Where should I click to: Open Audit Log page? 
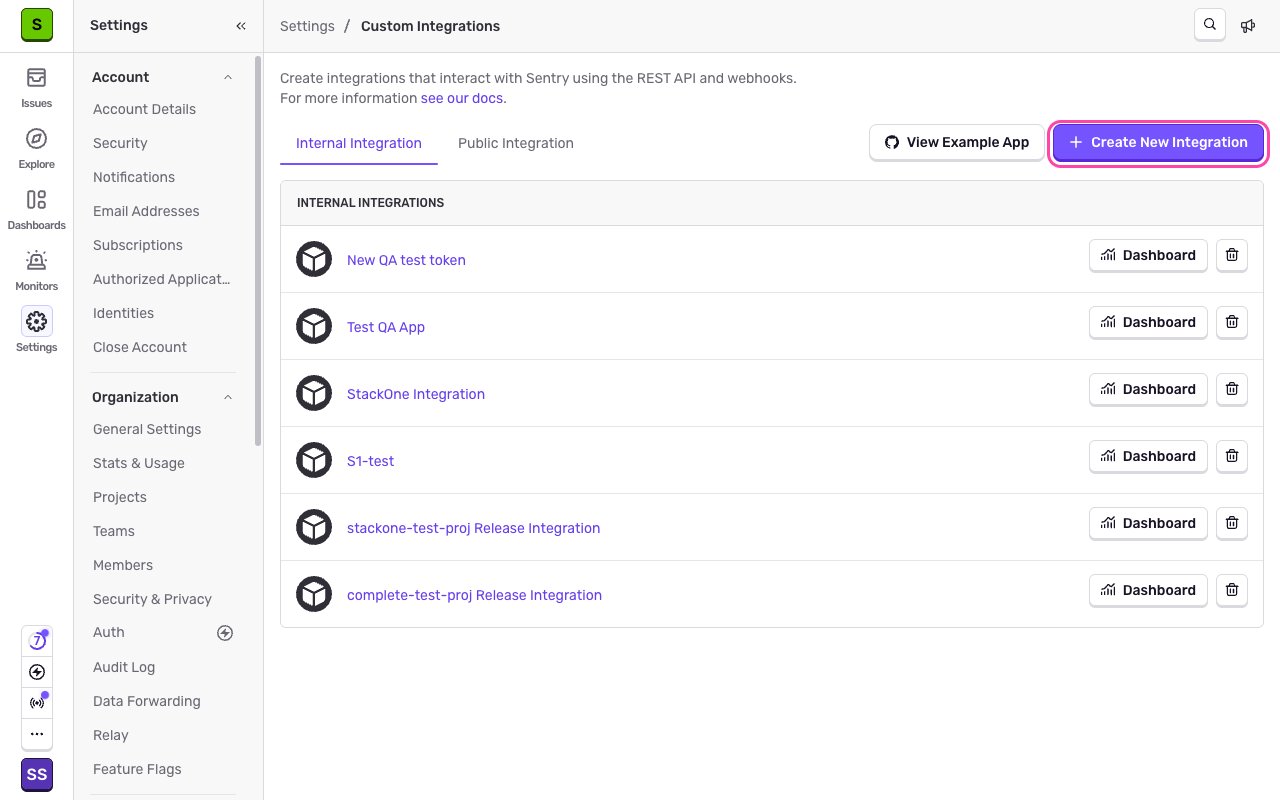click(124, 667)
